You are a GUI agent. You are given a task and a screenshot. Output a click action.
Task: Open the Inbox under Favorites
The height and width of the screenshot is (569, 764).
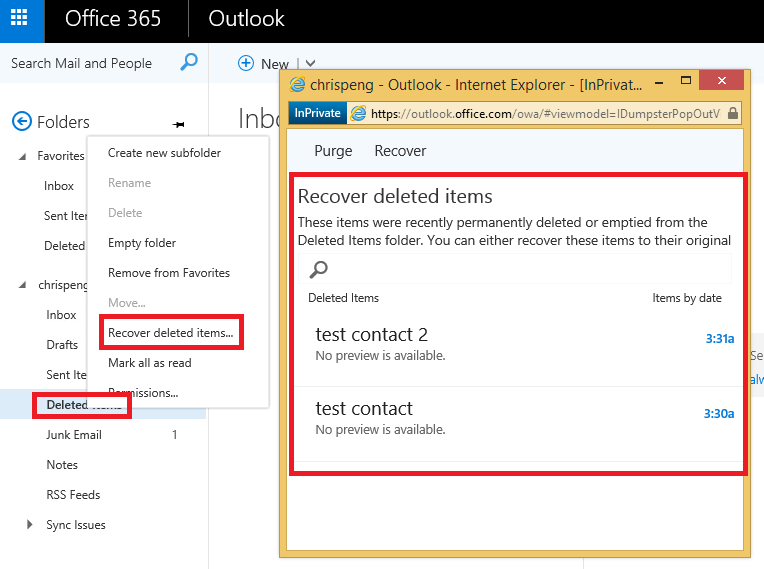click(x=58, y=186)
